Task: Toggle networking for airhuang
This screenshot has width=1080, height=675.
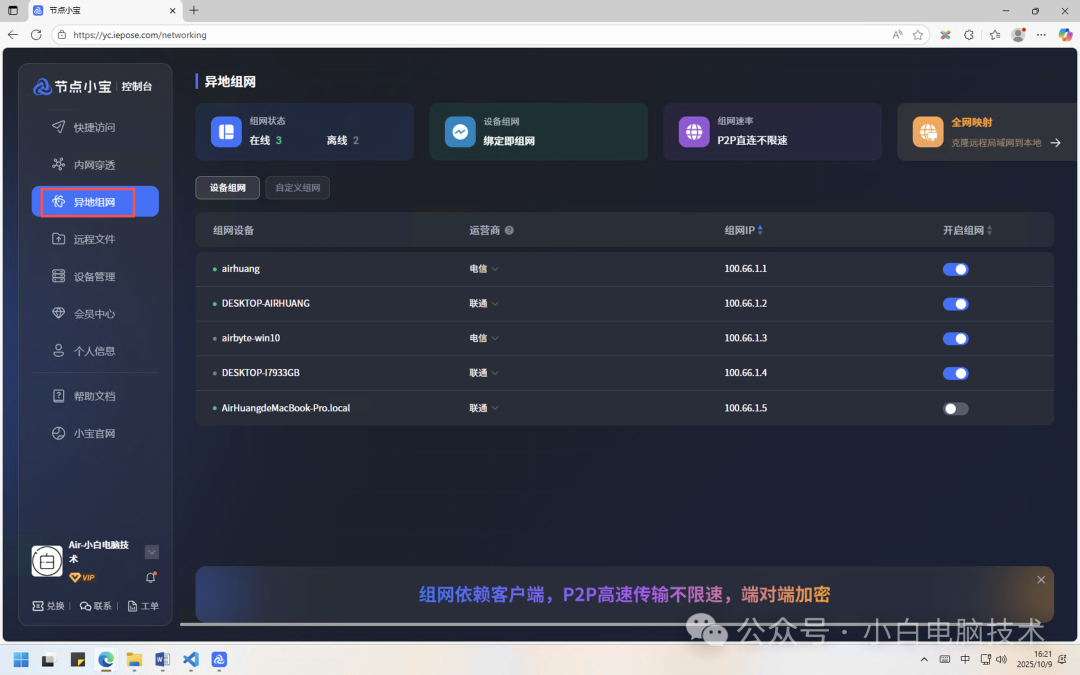Action: pos(955,269)
